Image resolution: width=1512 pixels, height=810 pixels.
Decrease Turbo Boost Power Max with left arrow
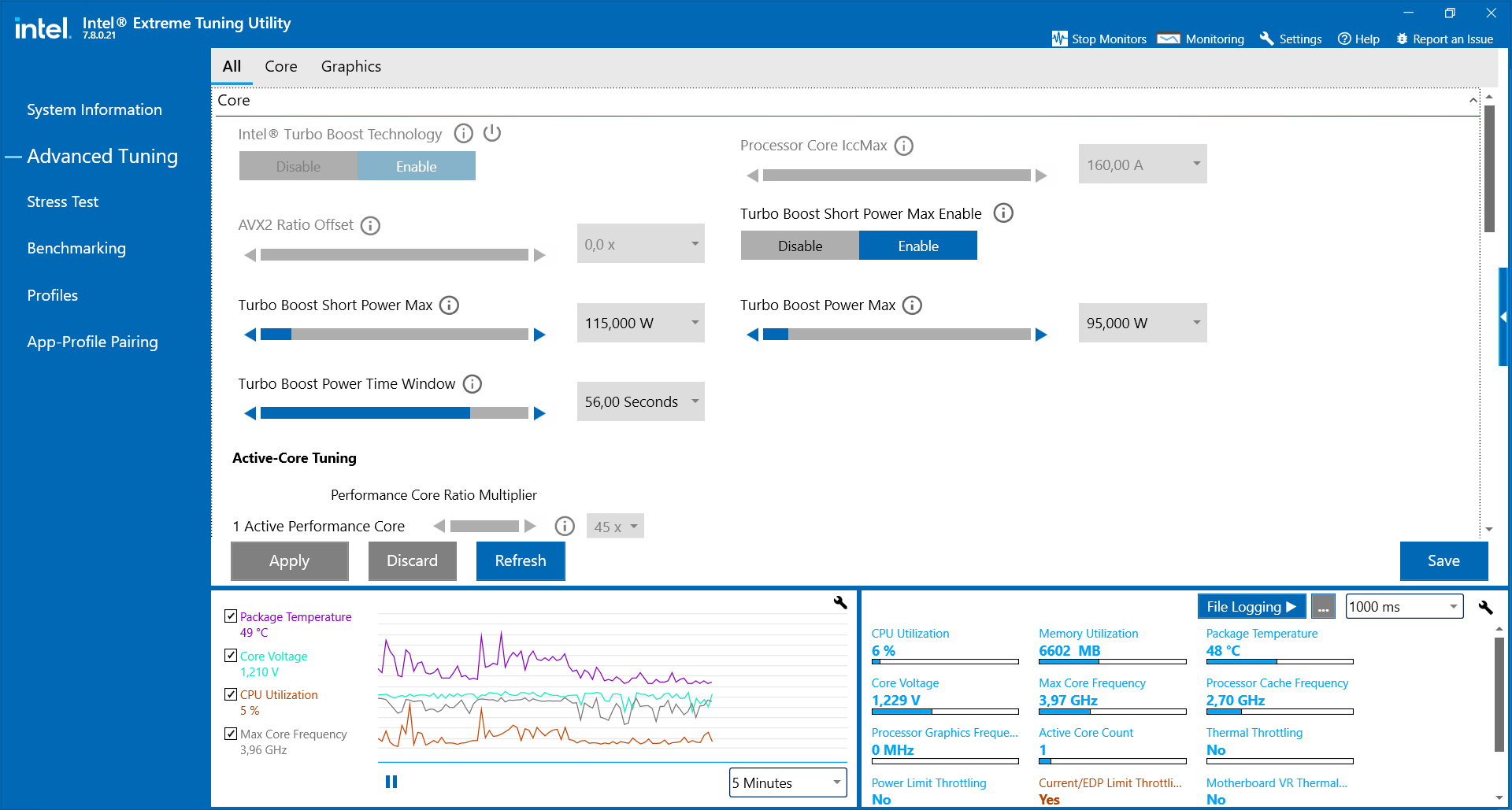(753, 335)
